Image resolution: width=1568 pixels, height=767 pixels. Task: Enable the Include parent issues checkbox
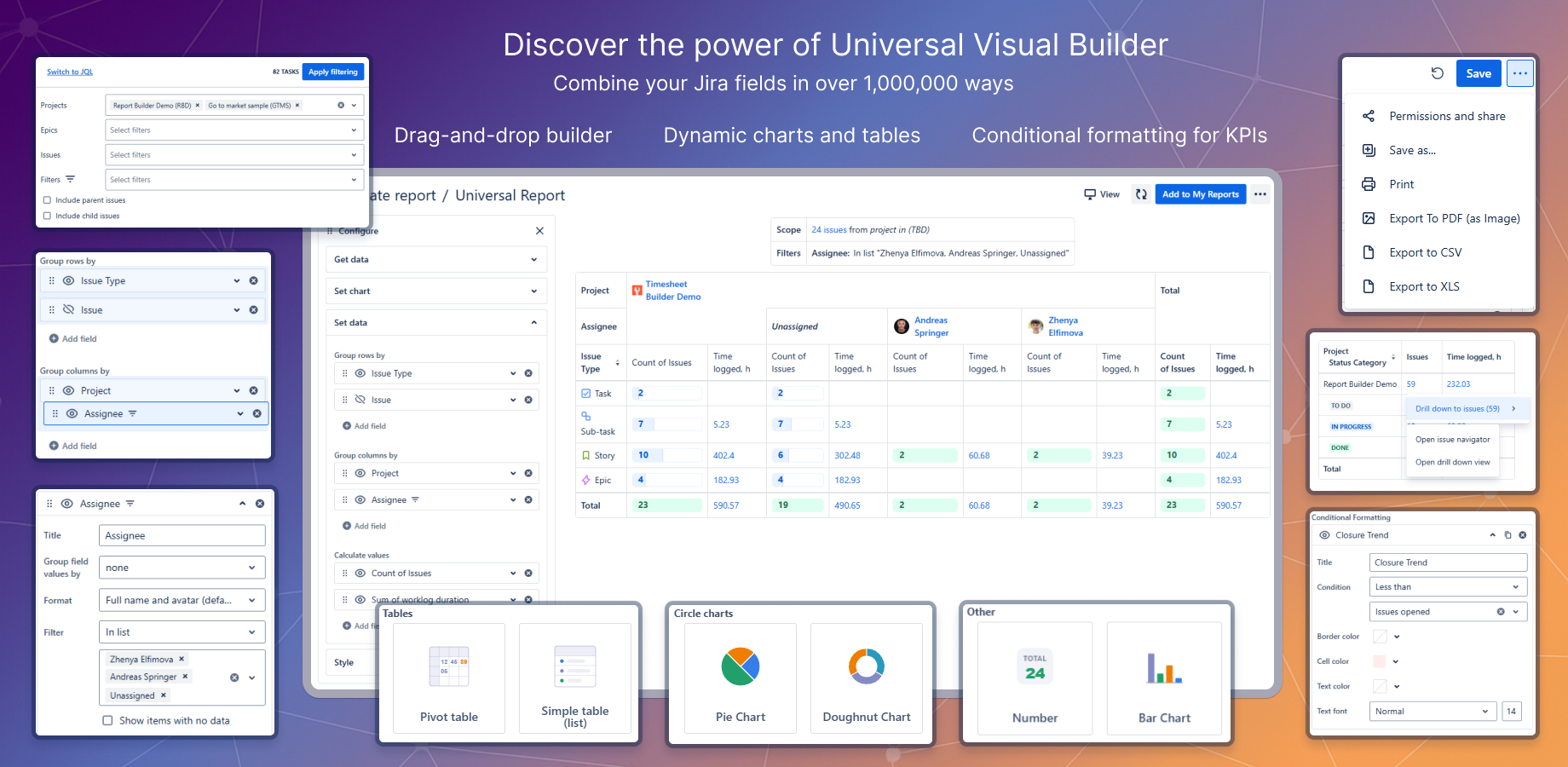click(x=47, y=199)
